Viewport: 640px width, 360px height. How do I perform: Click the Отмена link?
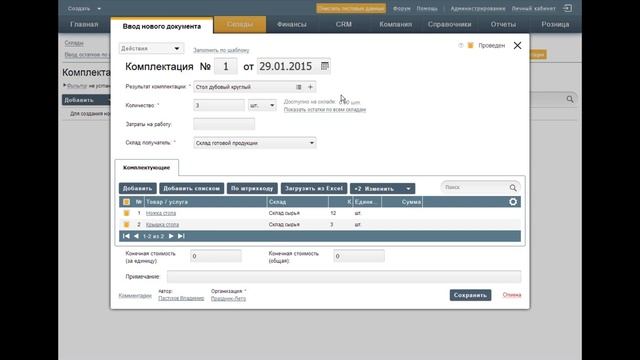(x=512, y=295)
